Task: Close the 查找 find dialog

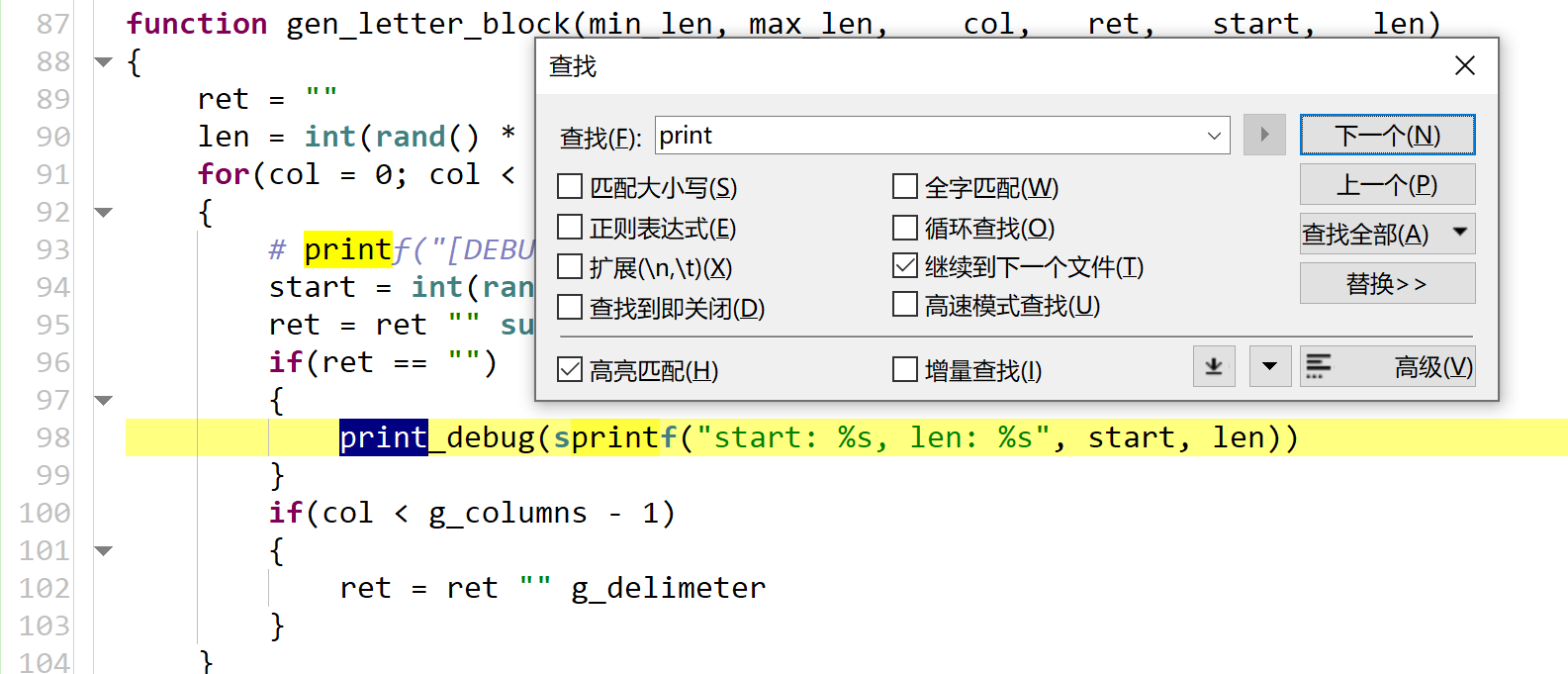Action: click(1465, 65)
